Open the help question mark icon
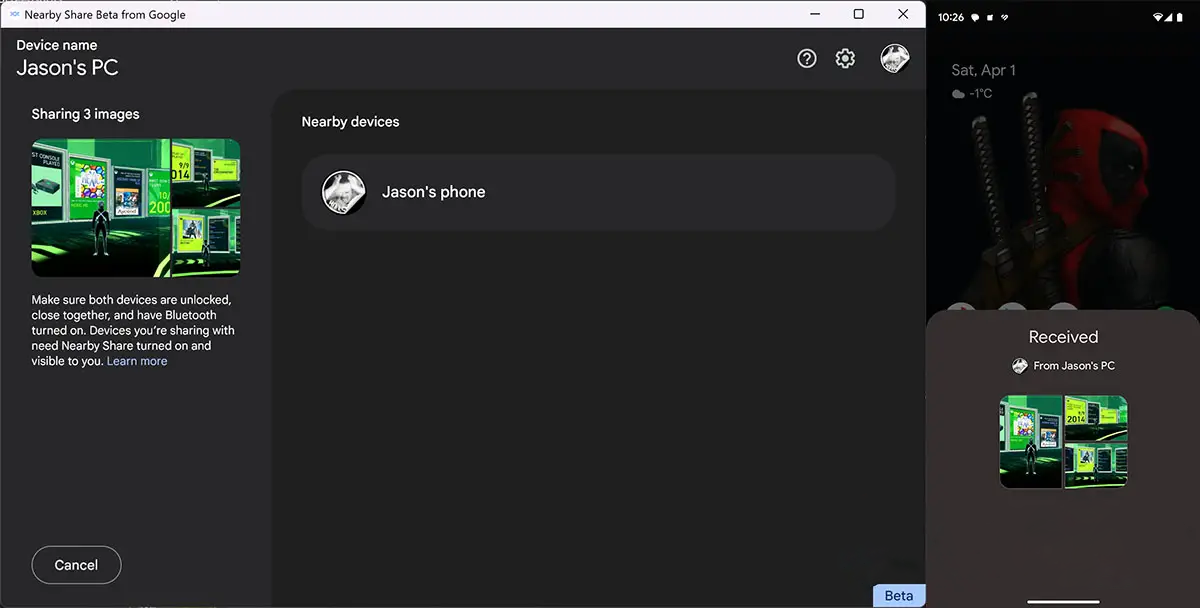 (x=807, y=59)
